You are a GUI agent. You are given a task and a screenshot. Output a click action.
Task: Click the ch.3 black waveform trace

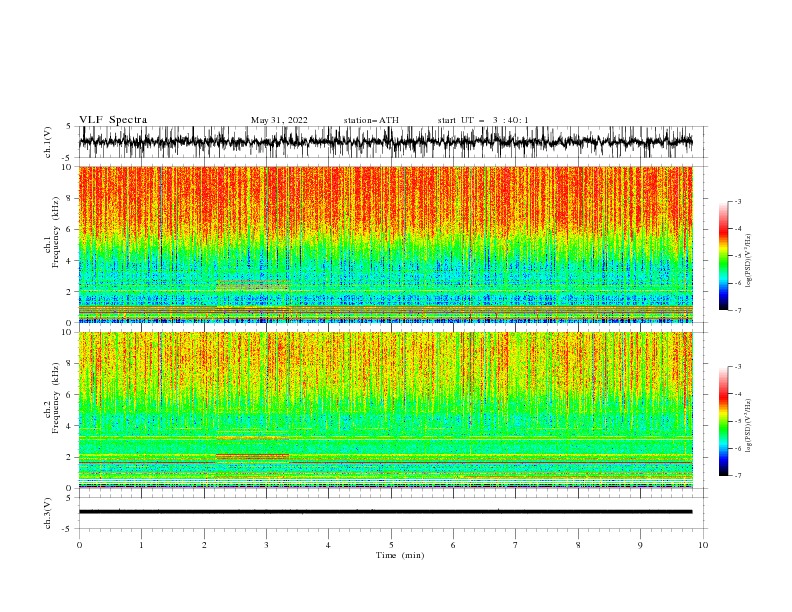(x=385, y=512)
